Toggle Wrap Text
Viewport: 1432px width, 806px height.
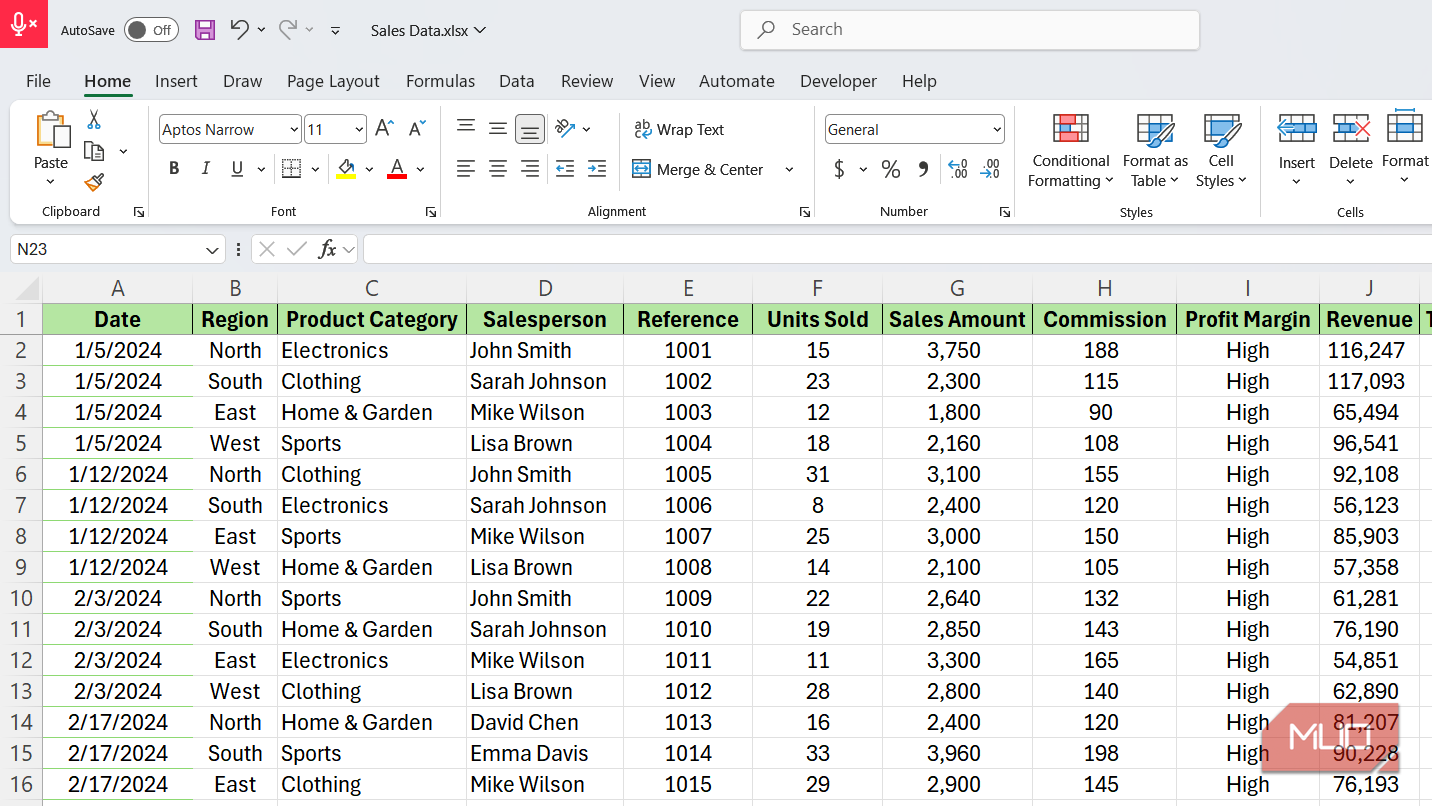[679, 129]
